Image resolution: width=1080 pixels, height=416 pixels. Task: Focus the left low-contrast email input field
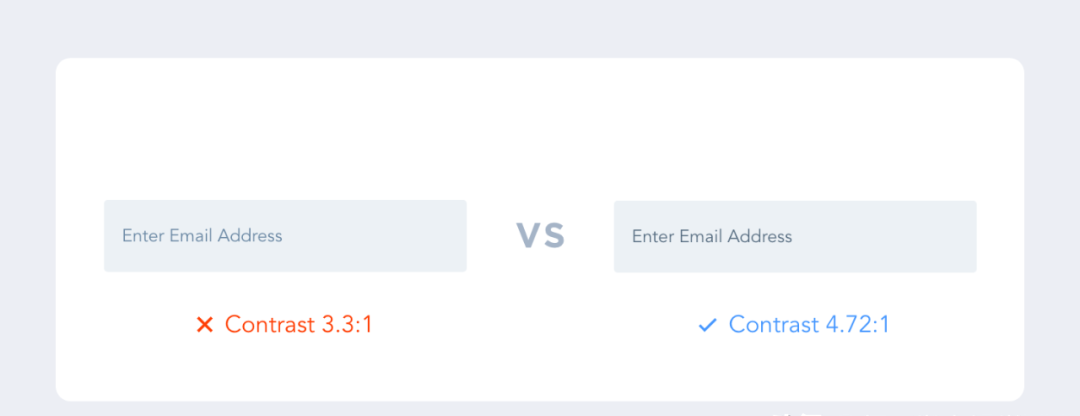(285, 236)
